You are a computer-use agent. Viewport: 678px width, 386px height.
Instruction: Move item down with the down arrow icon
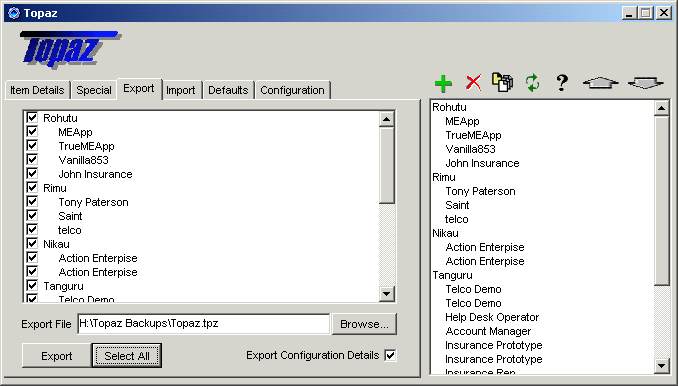645,82
